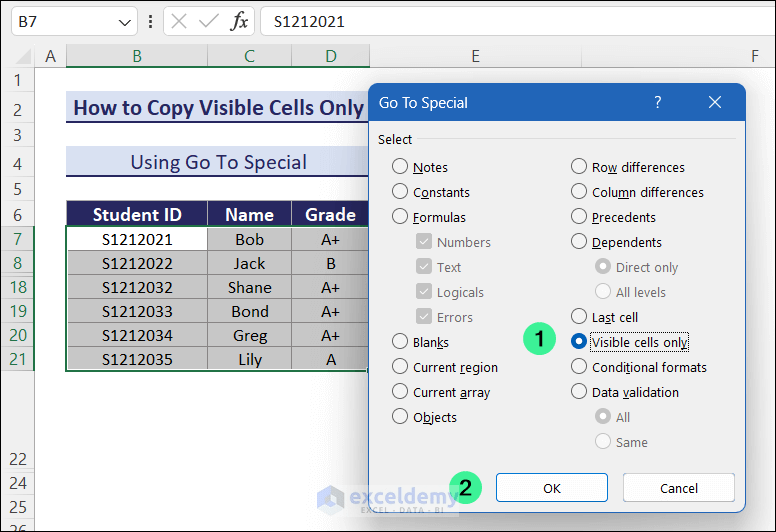This screenshot has height=532, width=776.
Task: Click the Name header cell
Action: (x=249, y=214)
